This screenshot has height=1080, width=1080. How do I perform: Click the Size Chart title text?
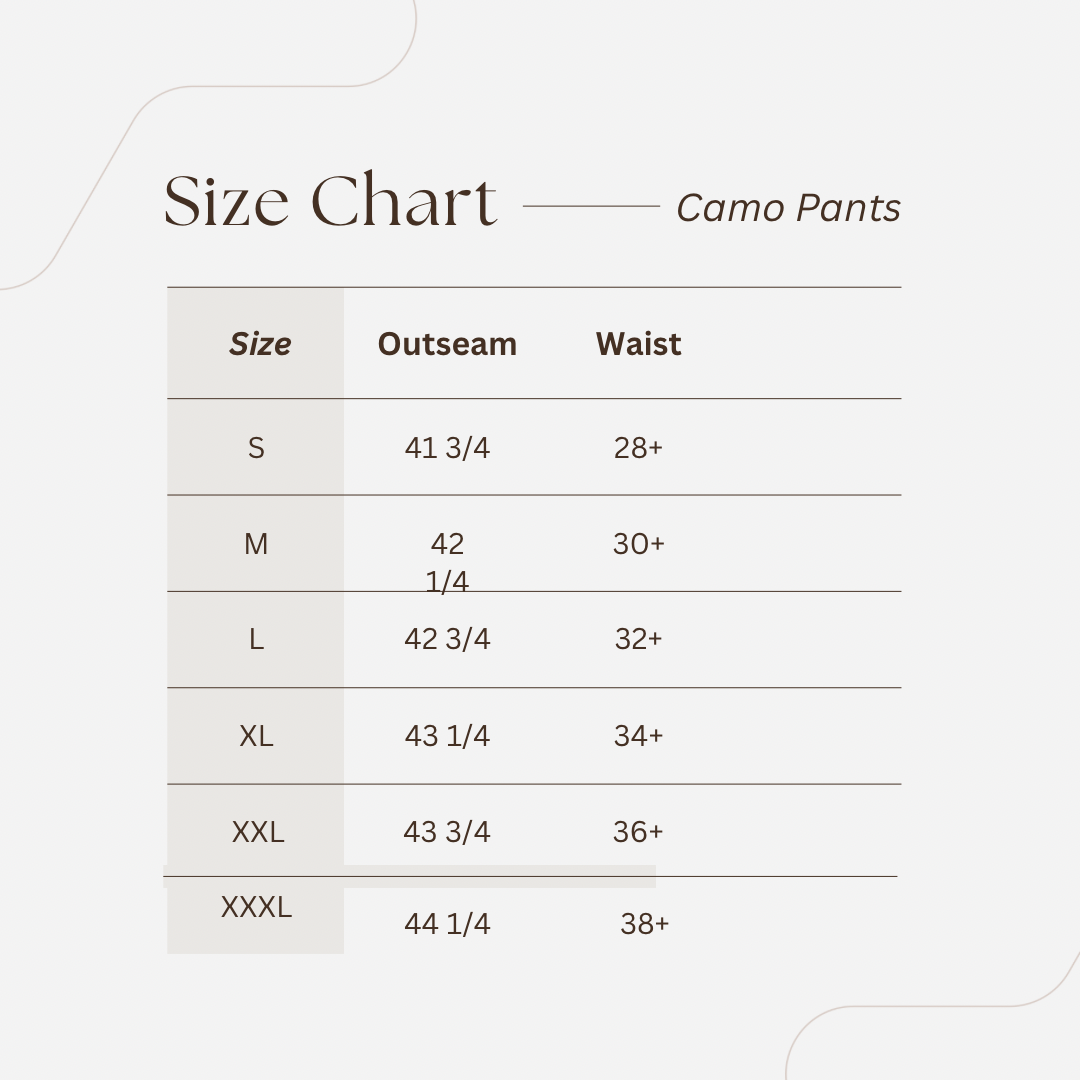pos(330,201)
